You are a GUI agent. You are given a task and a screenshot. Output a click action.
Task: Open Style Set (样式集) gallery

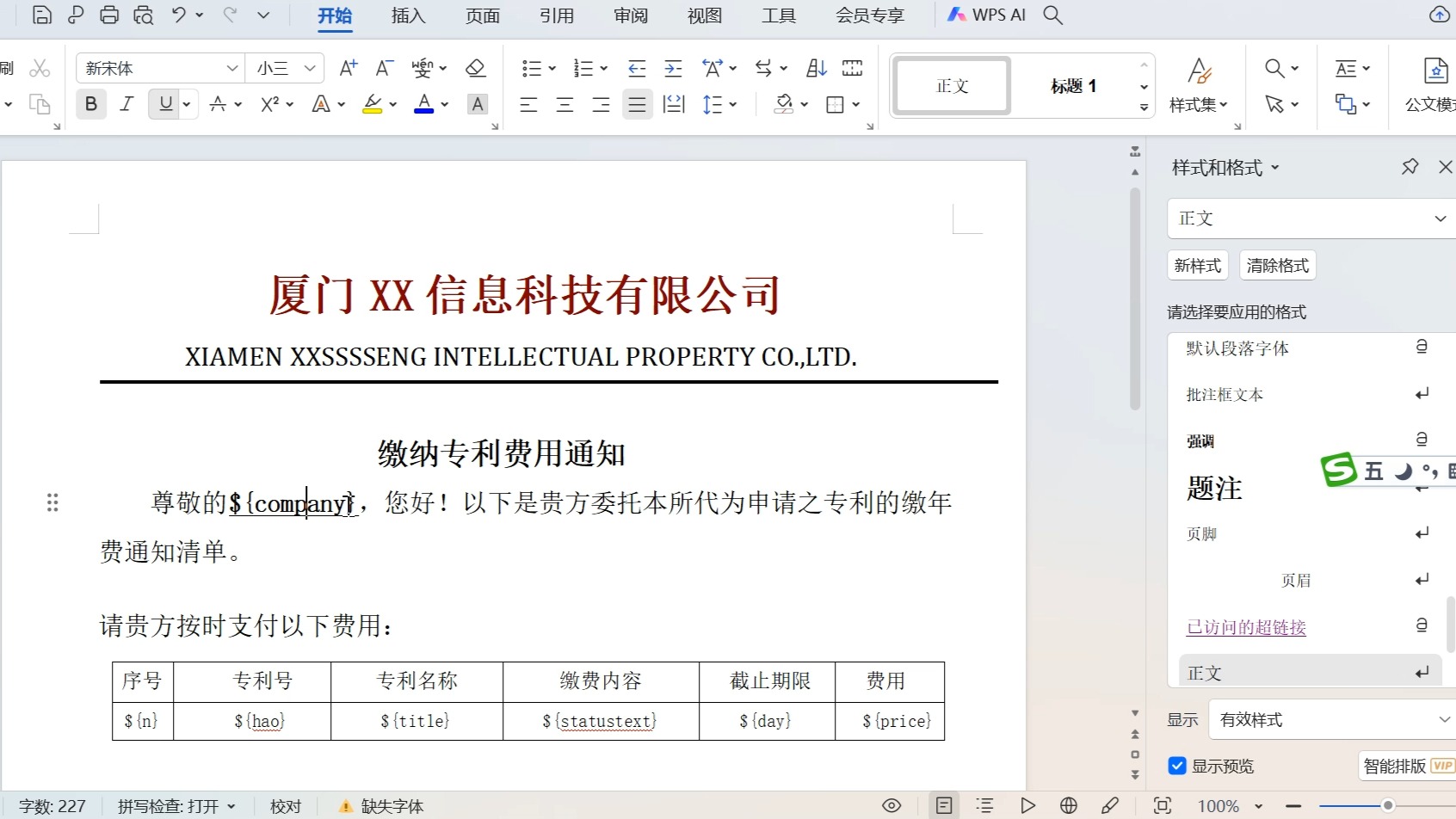[1199, 86]
